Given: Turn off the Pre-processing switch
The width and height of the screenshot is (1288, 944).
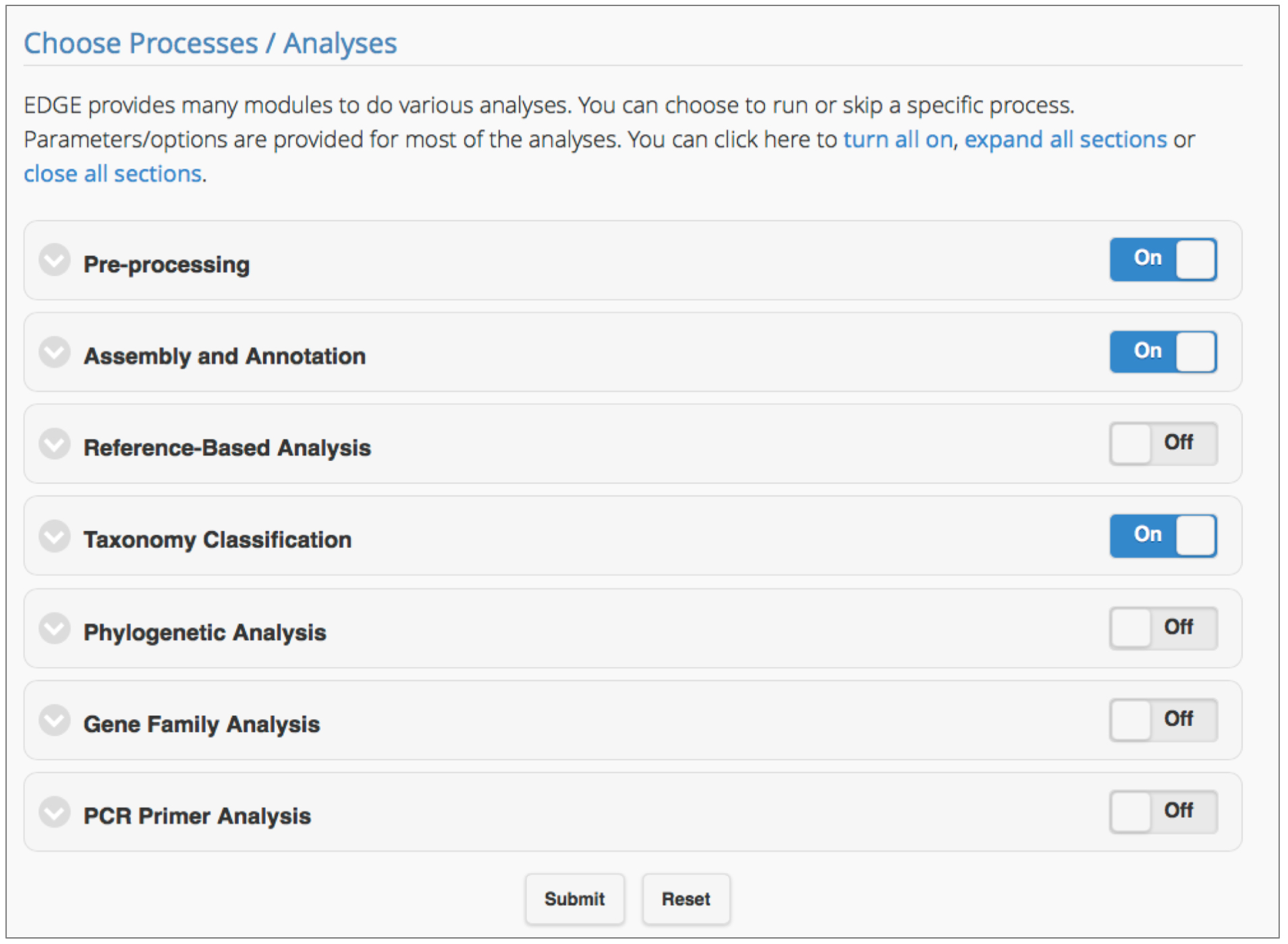Looking at the screenshot, I should coord(1163,260).
